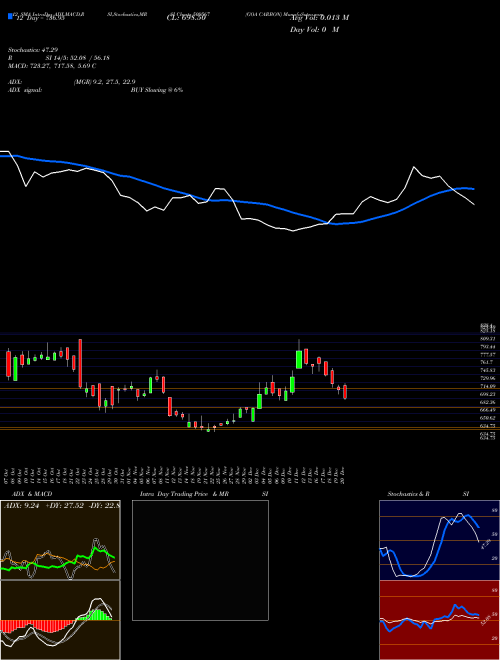Open the empty Intra Day Trading Price panel
This screenshot has width=500, height=660.
click(200, 560)
